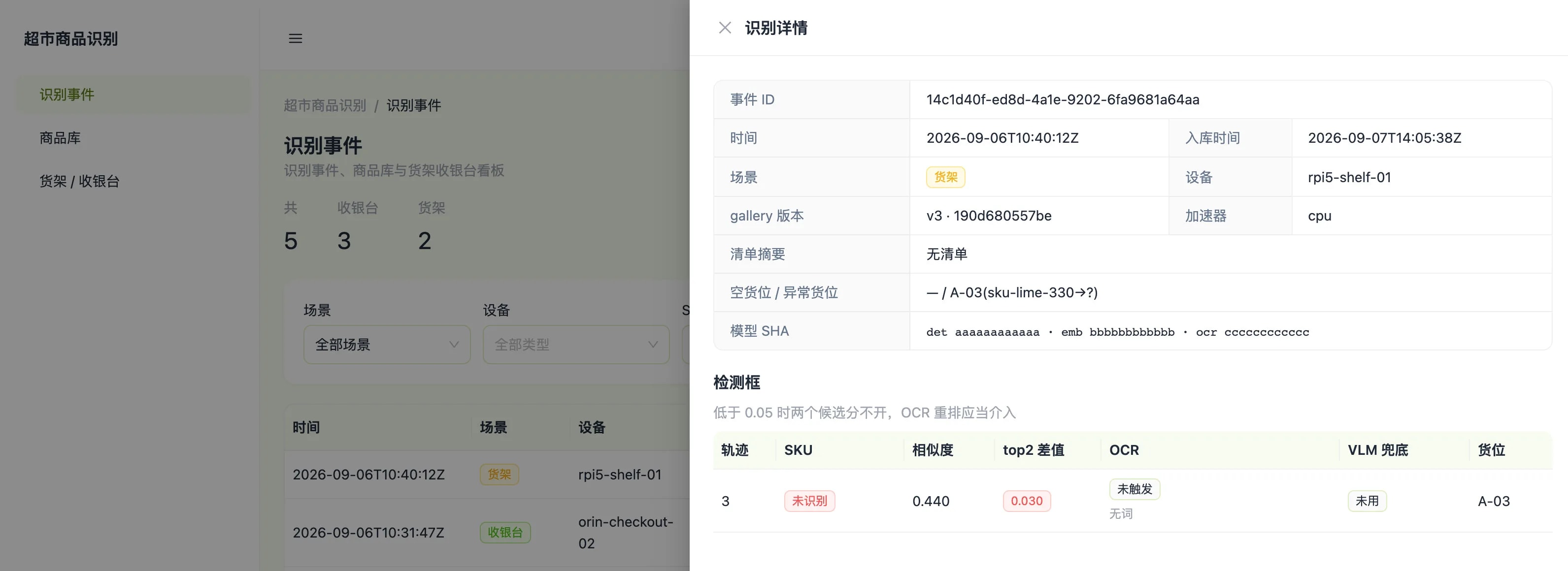Click rpi5-shelf-01 in the events table
Image resolution: width=1568 pixels, height=571 pixels.
tap(620, 475)
